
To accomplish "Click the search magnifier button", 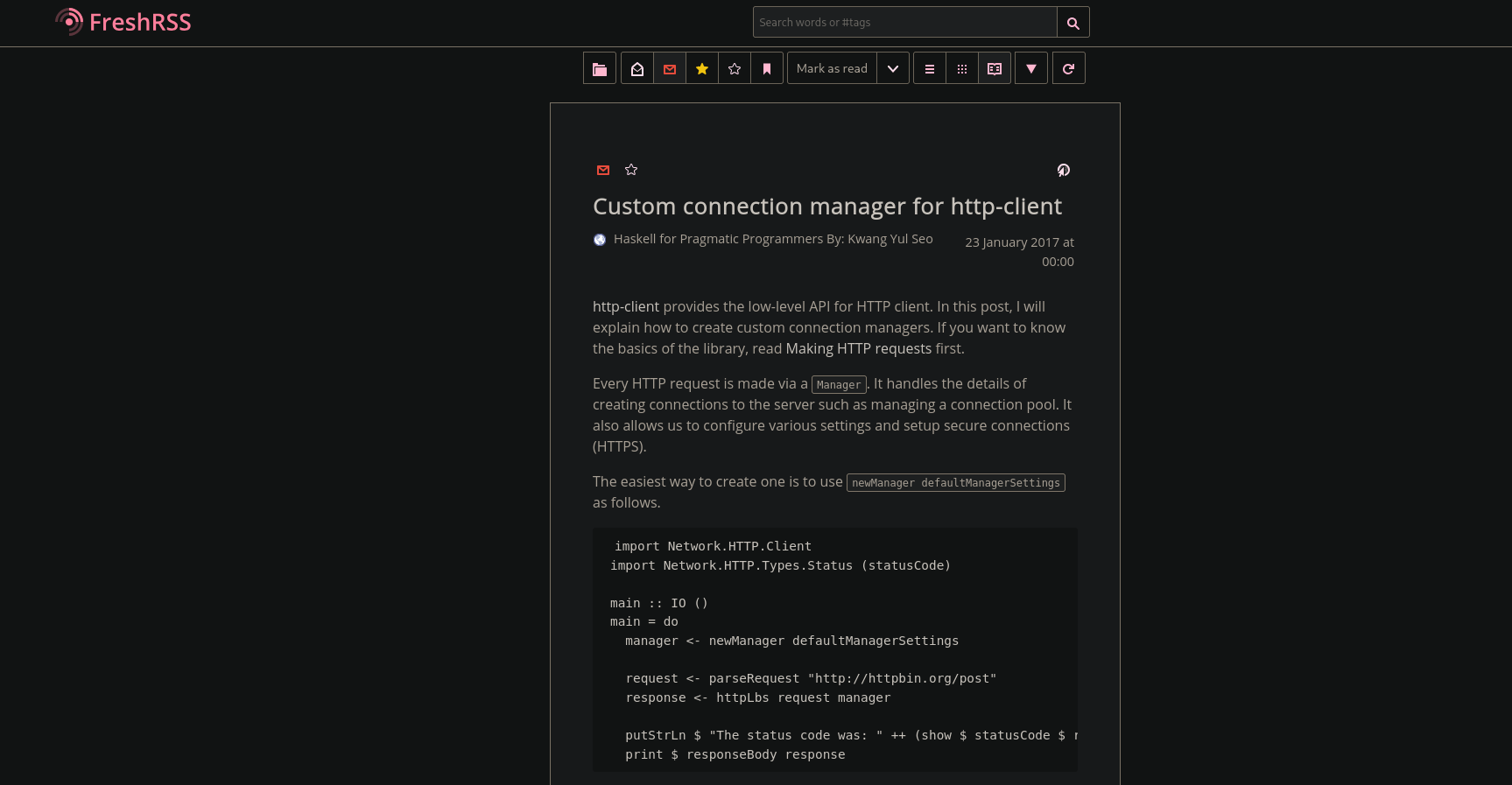I will point(1073,23).
